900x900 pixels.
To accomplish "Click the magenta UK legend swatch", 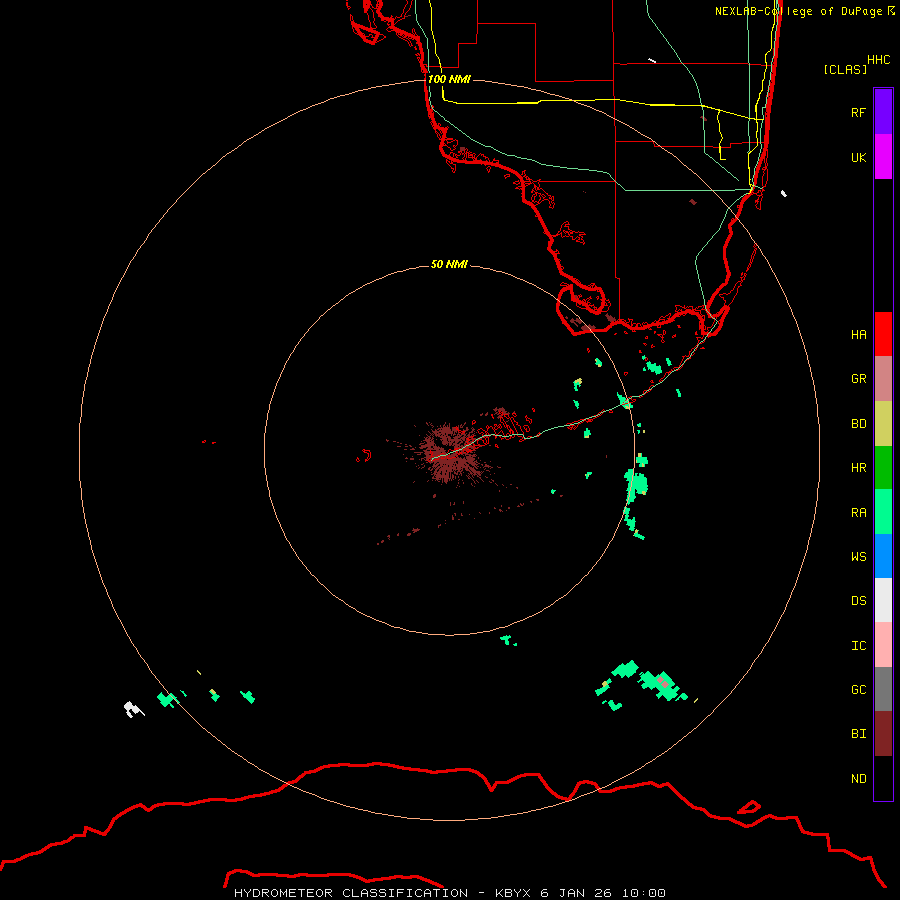I will pyautogui.click(x=883, y=157).
